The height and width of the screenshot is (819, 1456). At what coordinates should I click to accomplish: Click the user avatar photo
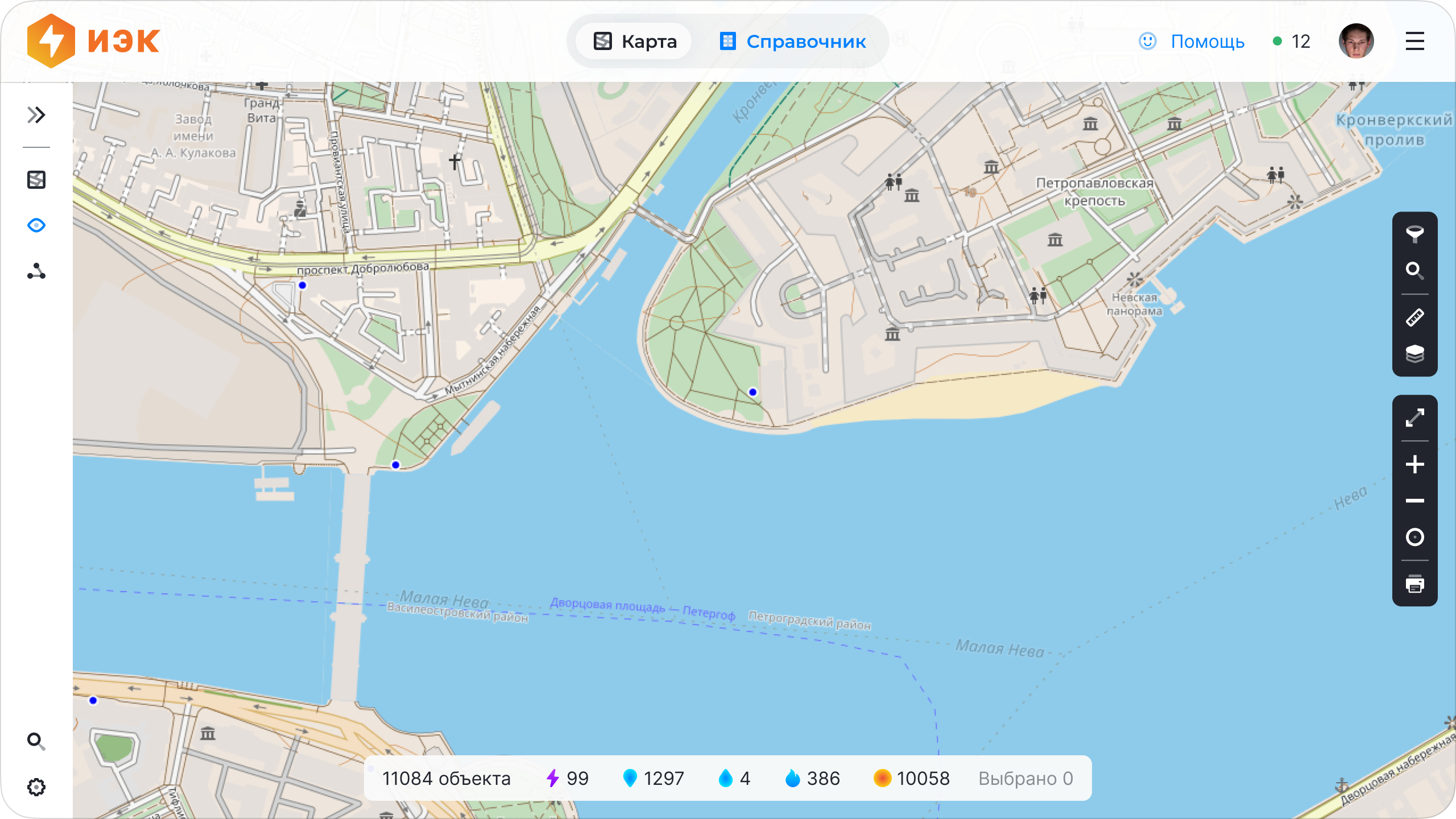(1356, 42)
